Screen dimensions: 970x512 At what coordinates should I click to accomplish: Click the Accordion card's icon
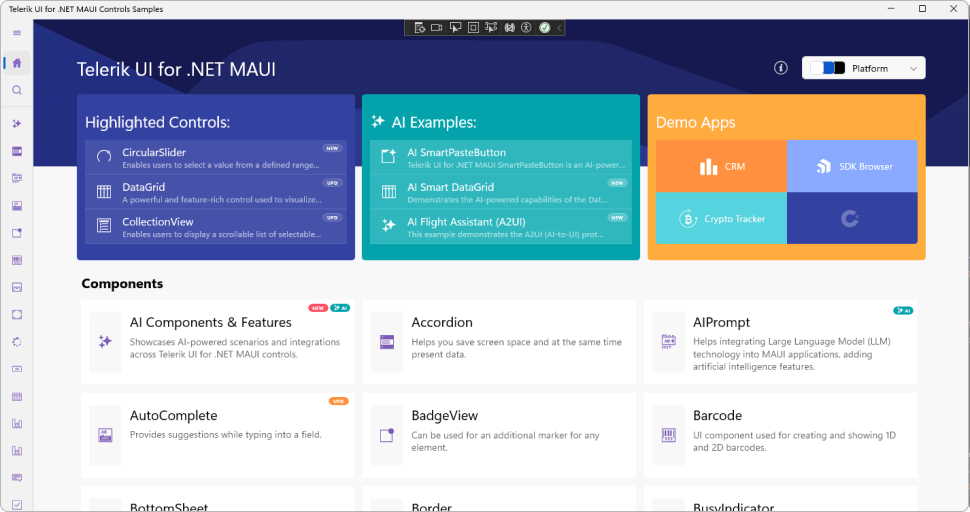(x=387, y=341)
